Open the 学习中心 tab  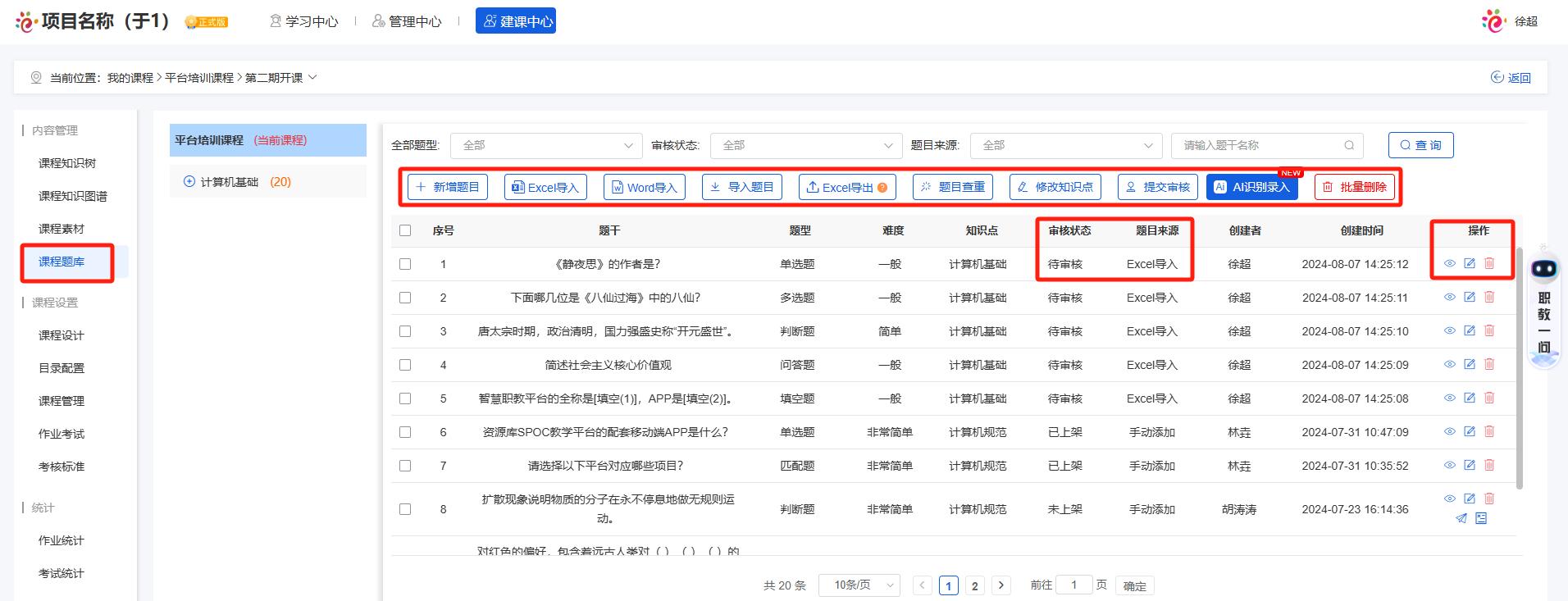coord(303,21)
